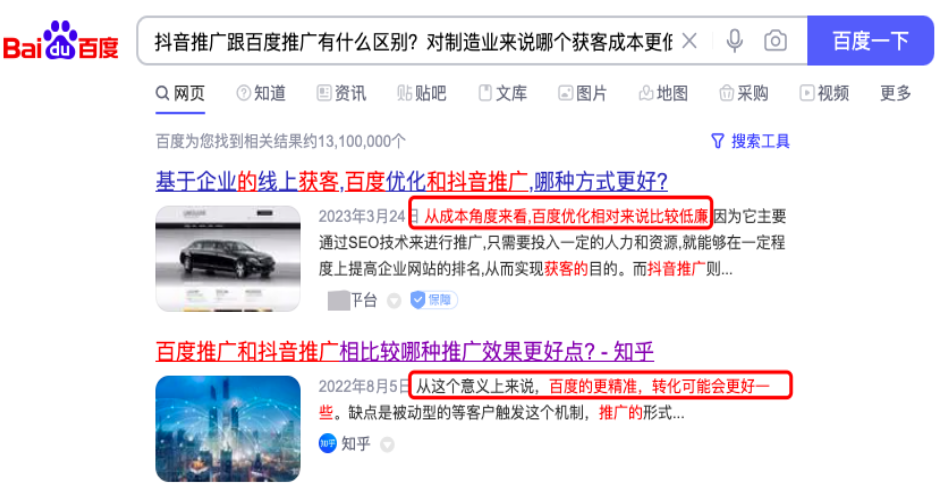Viewport: 944px width, 502px height.
Task: Clear the search box with the X icon
Action: coord(690,41)
